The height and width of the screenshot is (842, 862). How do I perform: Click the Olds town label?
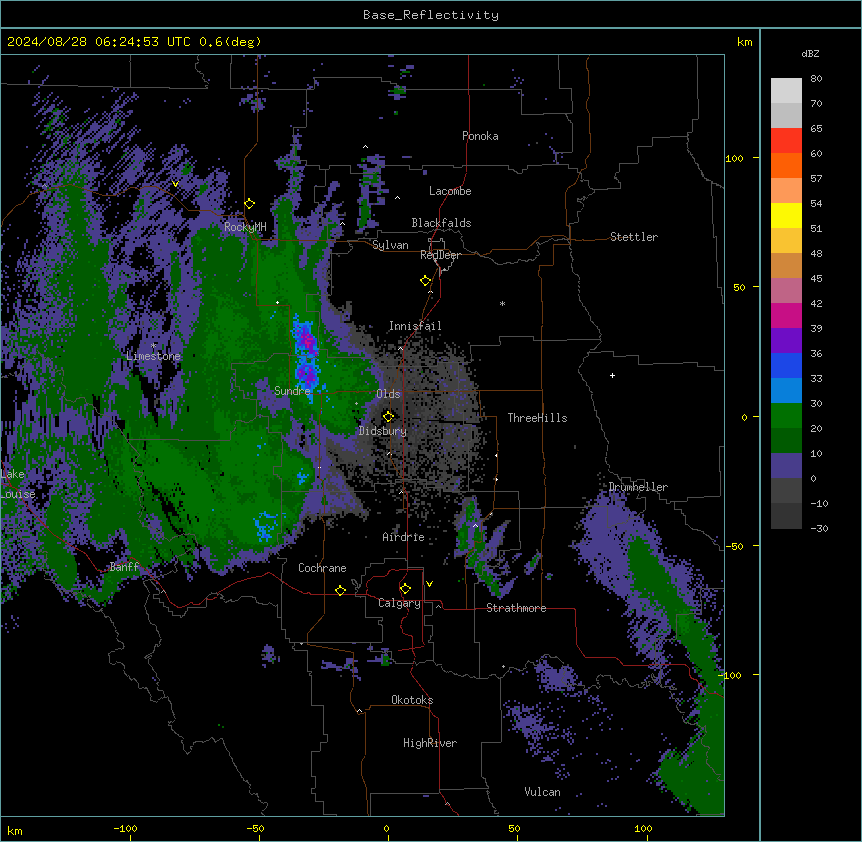[x=388, y=394]
